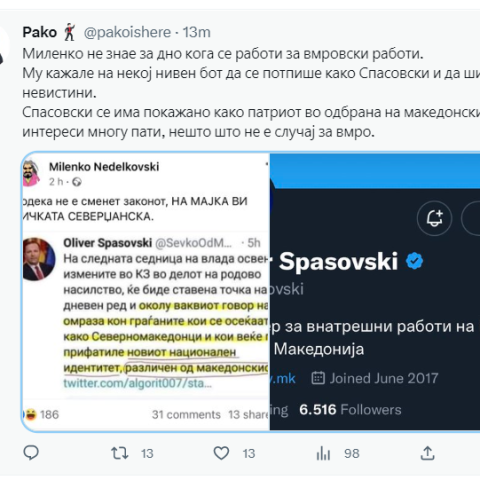
Task: Click the notification bell icon on Spasovski's profile
Action: pyautogui.click(x=434, y=218)
